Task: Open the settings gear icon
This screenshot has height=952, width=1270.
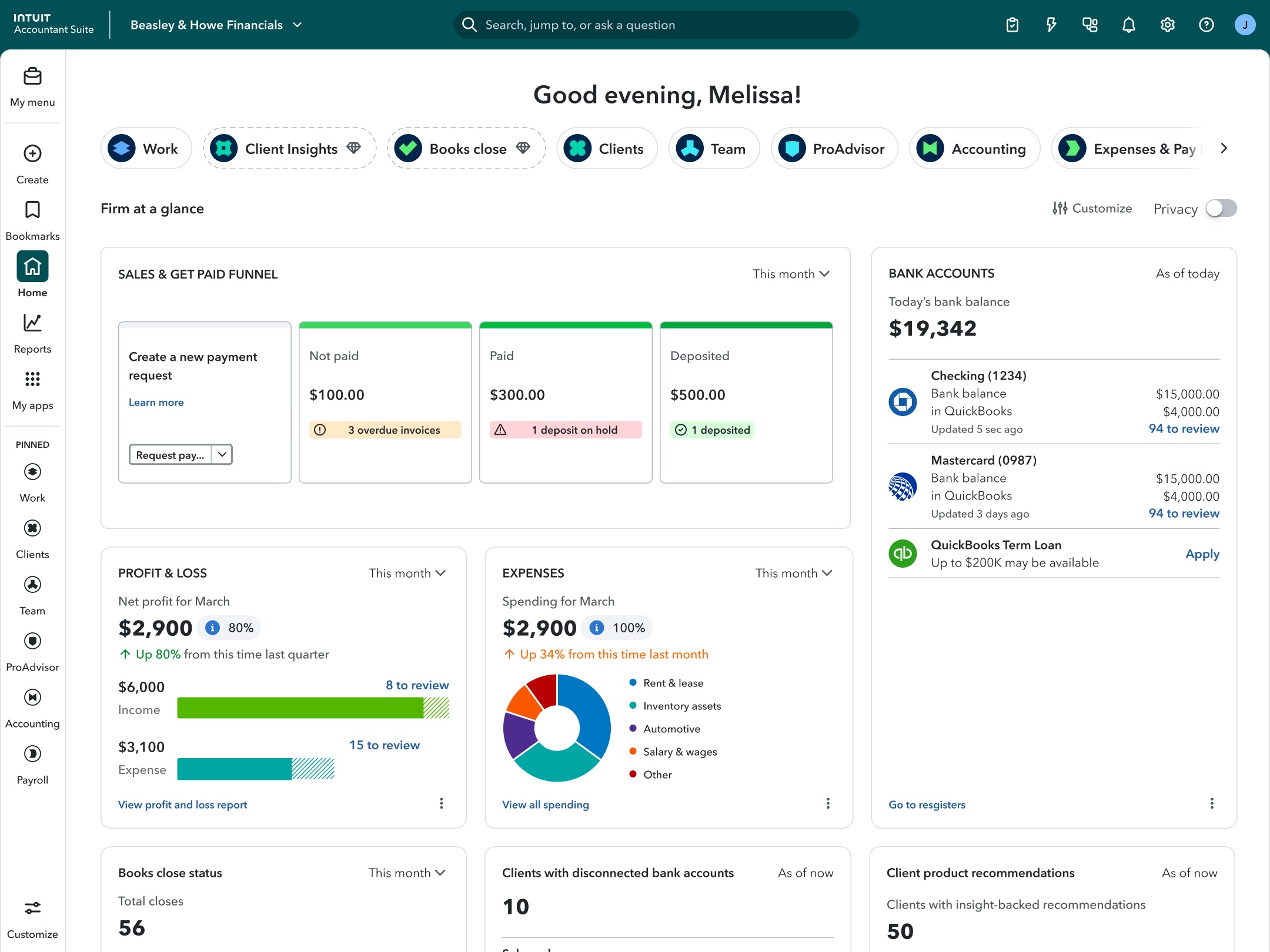Action: (x=1167, y=24)
